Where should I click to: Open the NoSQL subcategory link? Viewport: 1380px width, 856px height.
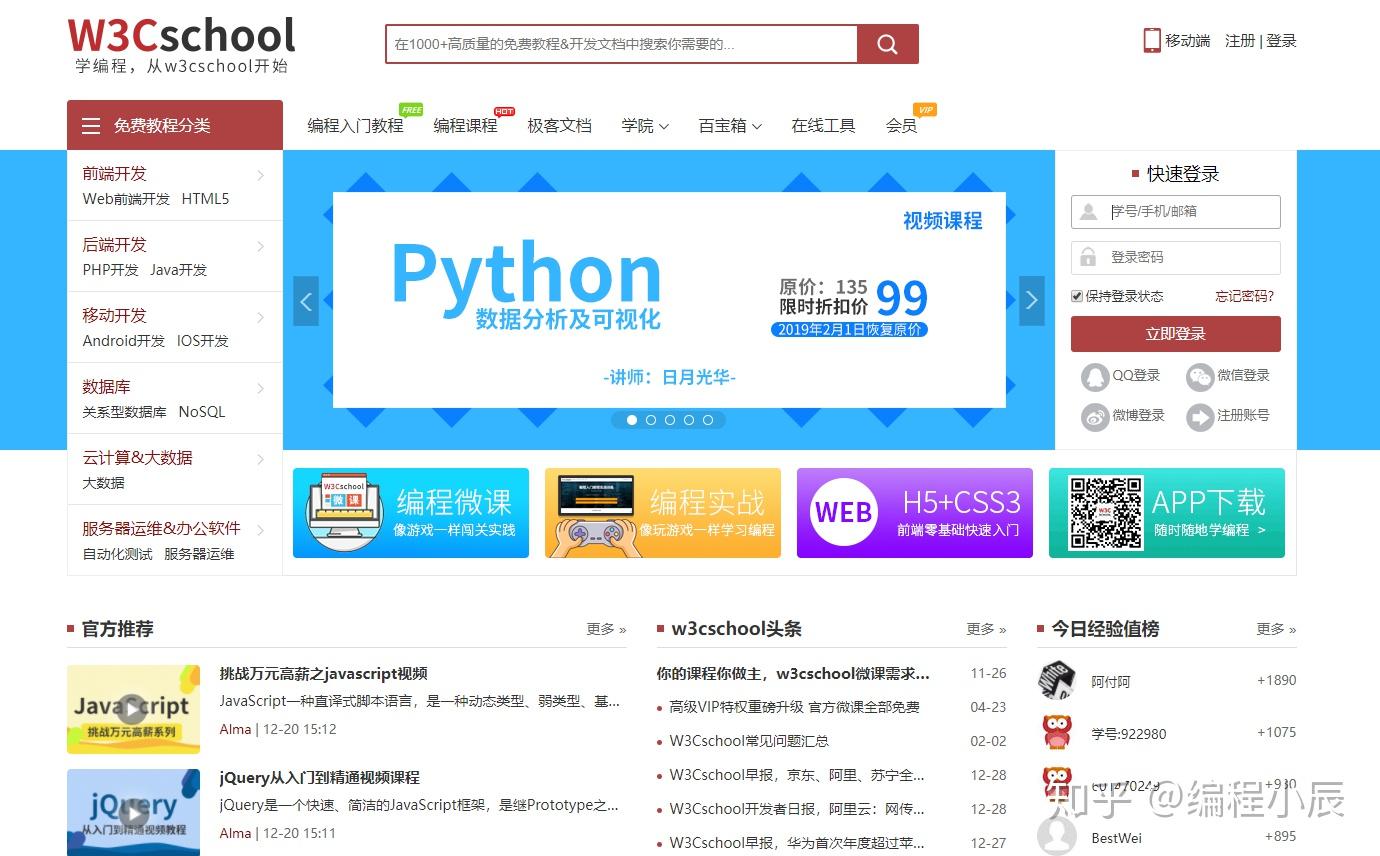(x=202, y=412)
